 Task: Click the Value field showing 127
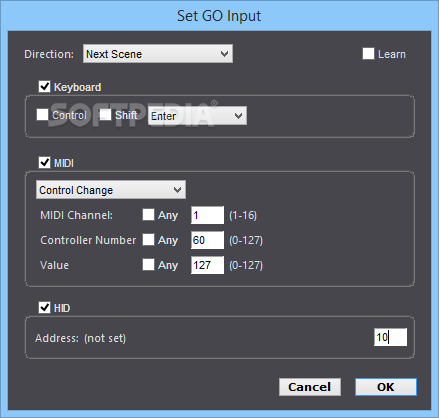pyautogui.click(x=207, y=265)
